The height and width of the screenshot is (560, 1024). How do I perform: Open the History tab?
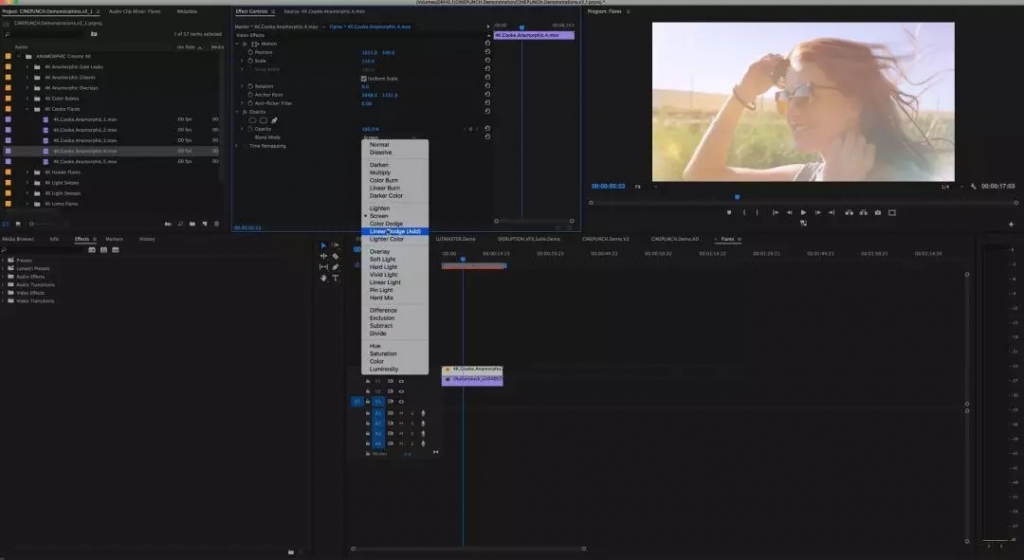pyautogui.click(x=147, y=239)
